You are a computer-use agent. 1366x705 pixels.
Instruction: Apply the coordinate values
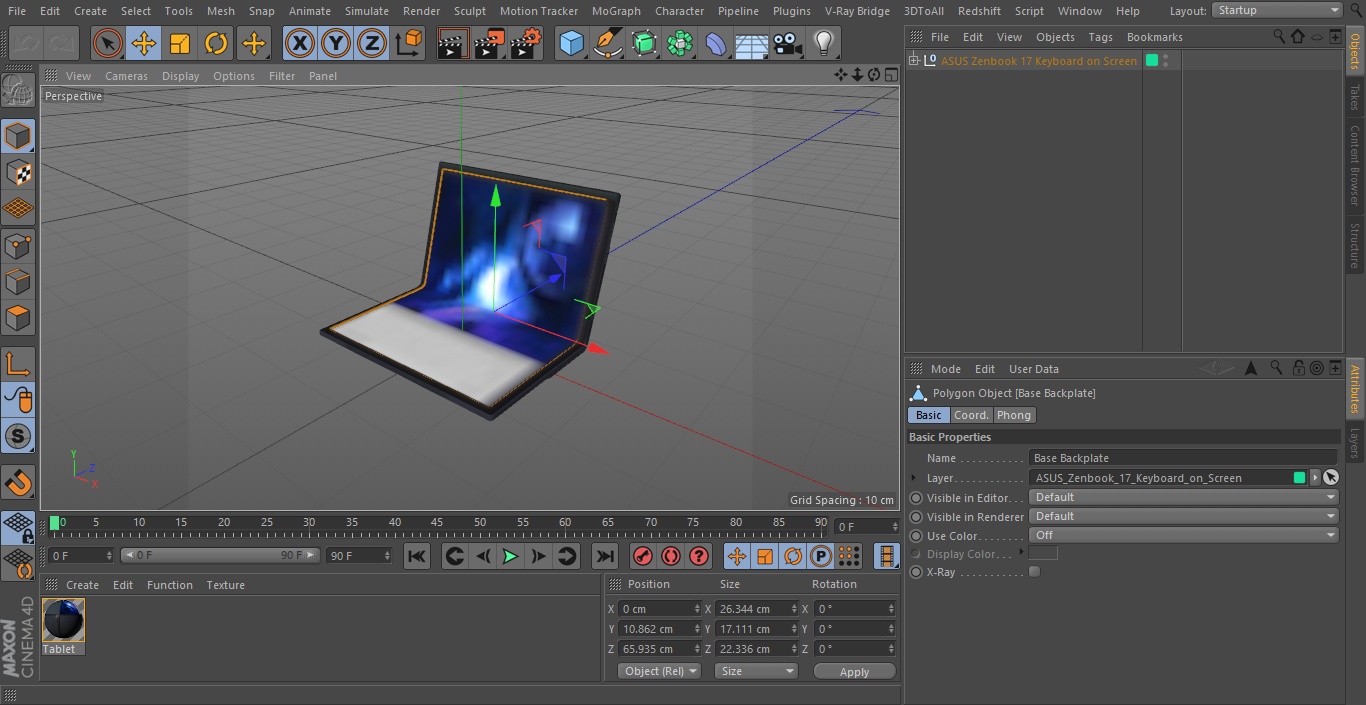click(854, 672)
